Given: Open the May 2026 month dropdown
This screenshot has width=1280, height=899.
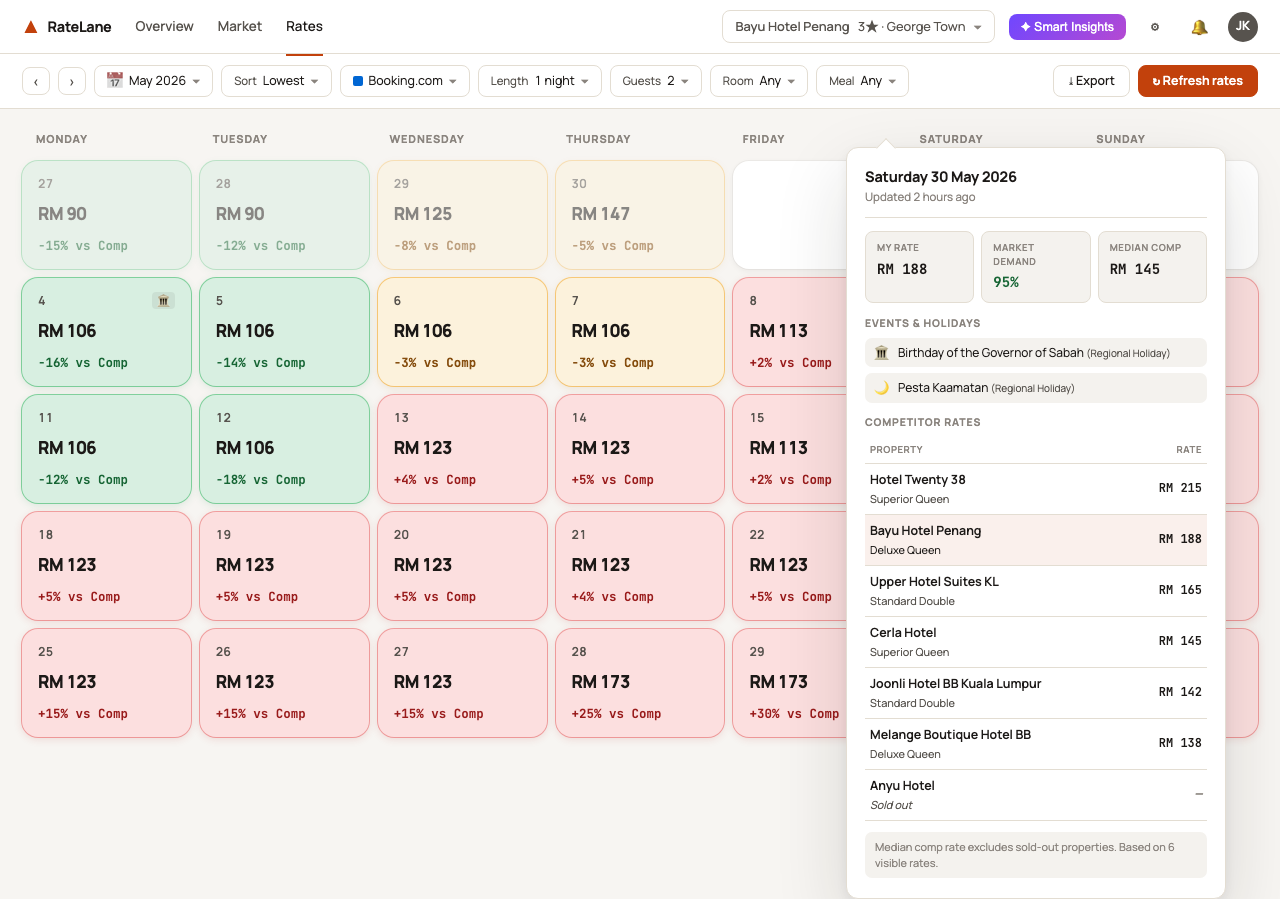Looking at the screenshot, I should [153, 81].
